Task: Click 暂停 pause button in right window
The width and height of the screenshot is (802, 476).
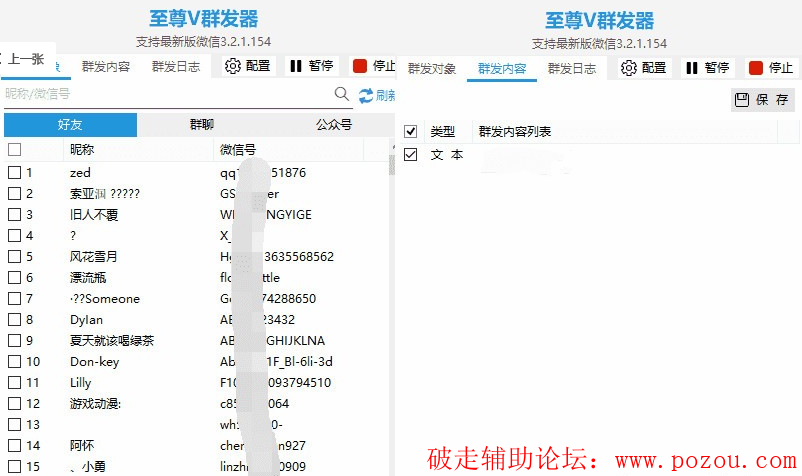Action: 708,68
